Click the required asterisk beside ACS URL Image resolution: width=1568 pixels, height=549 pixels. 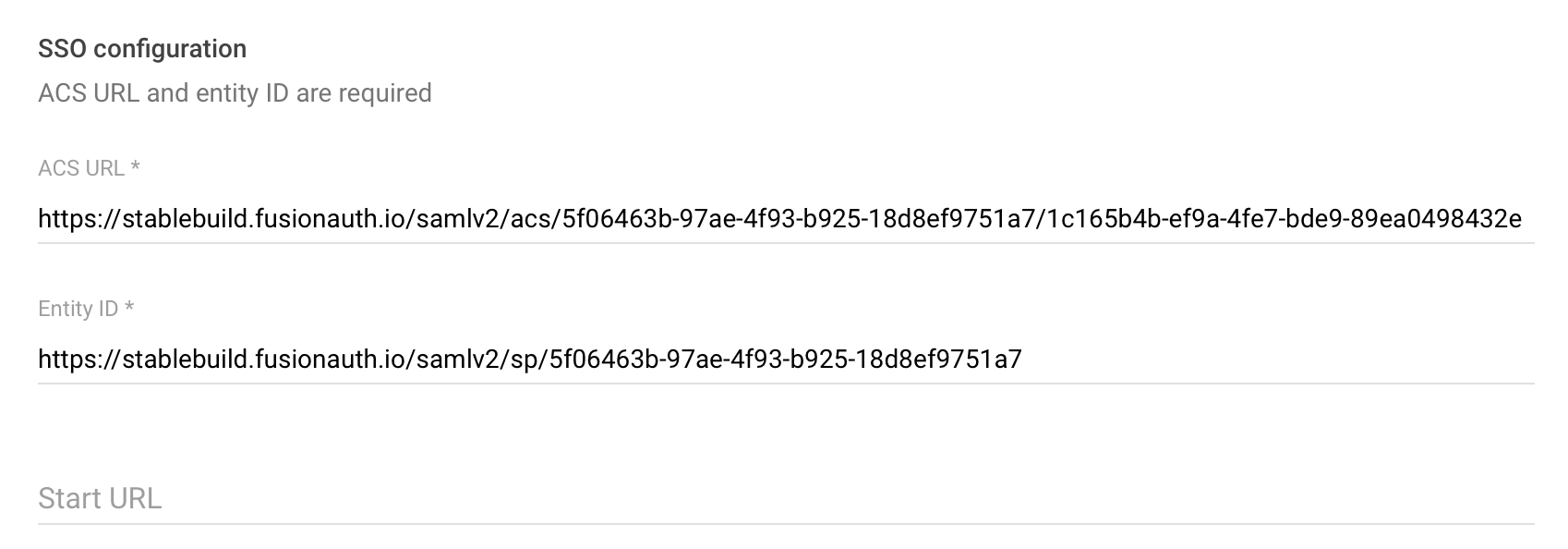(135, 167)
